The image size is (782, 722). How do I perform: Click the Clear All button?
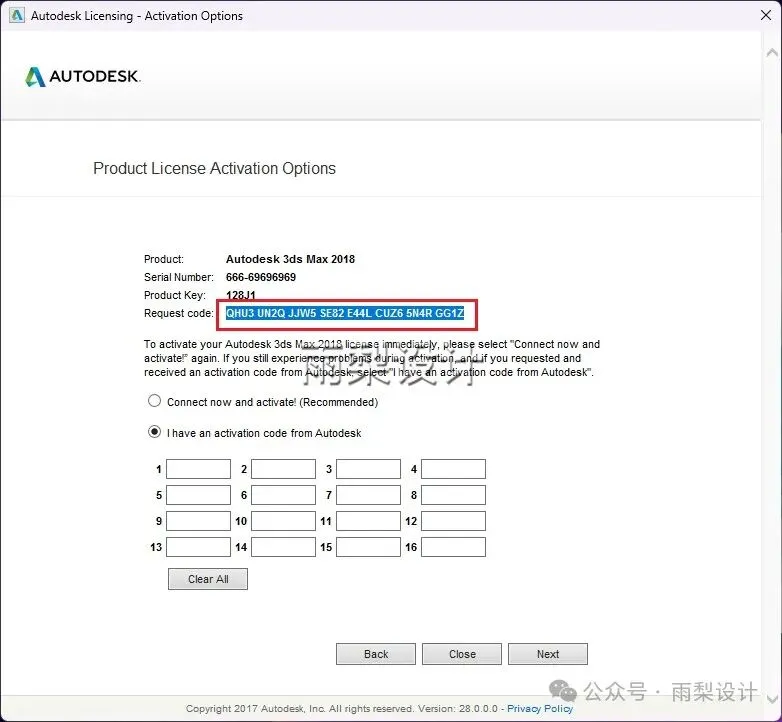(x=208, y=579)
